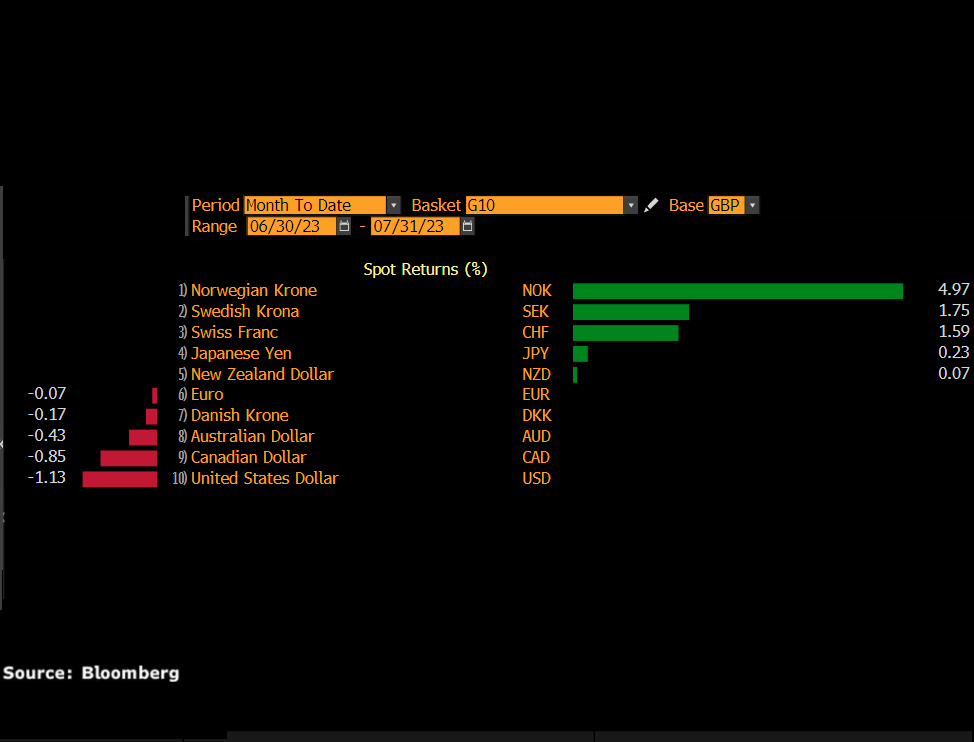Click the 06/30/23 start date field

click(291, 226)
